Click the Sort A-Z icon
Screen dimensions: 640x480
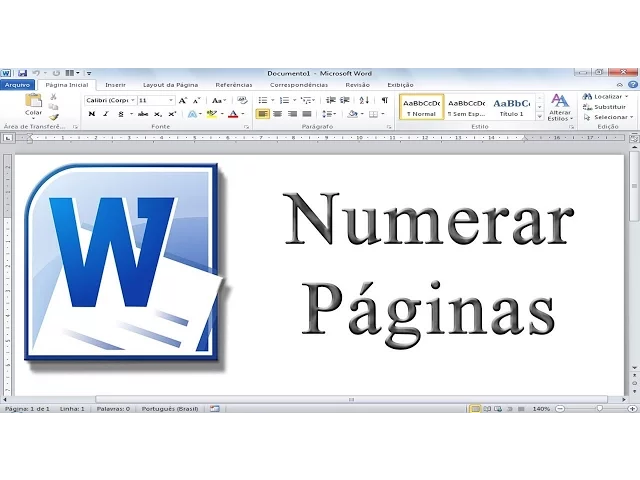coord(364,100)
